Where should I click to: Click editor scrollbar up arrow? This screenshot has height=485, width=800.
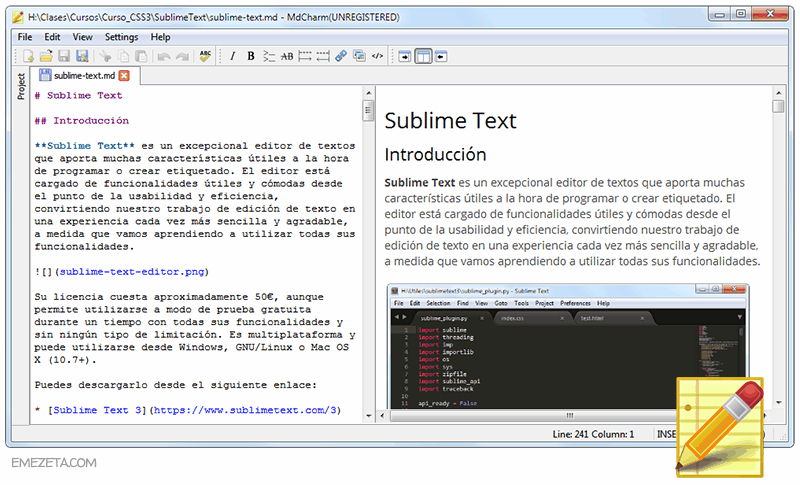[368, 93]
